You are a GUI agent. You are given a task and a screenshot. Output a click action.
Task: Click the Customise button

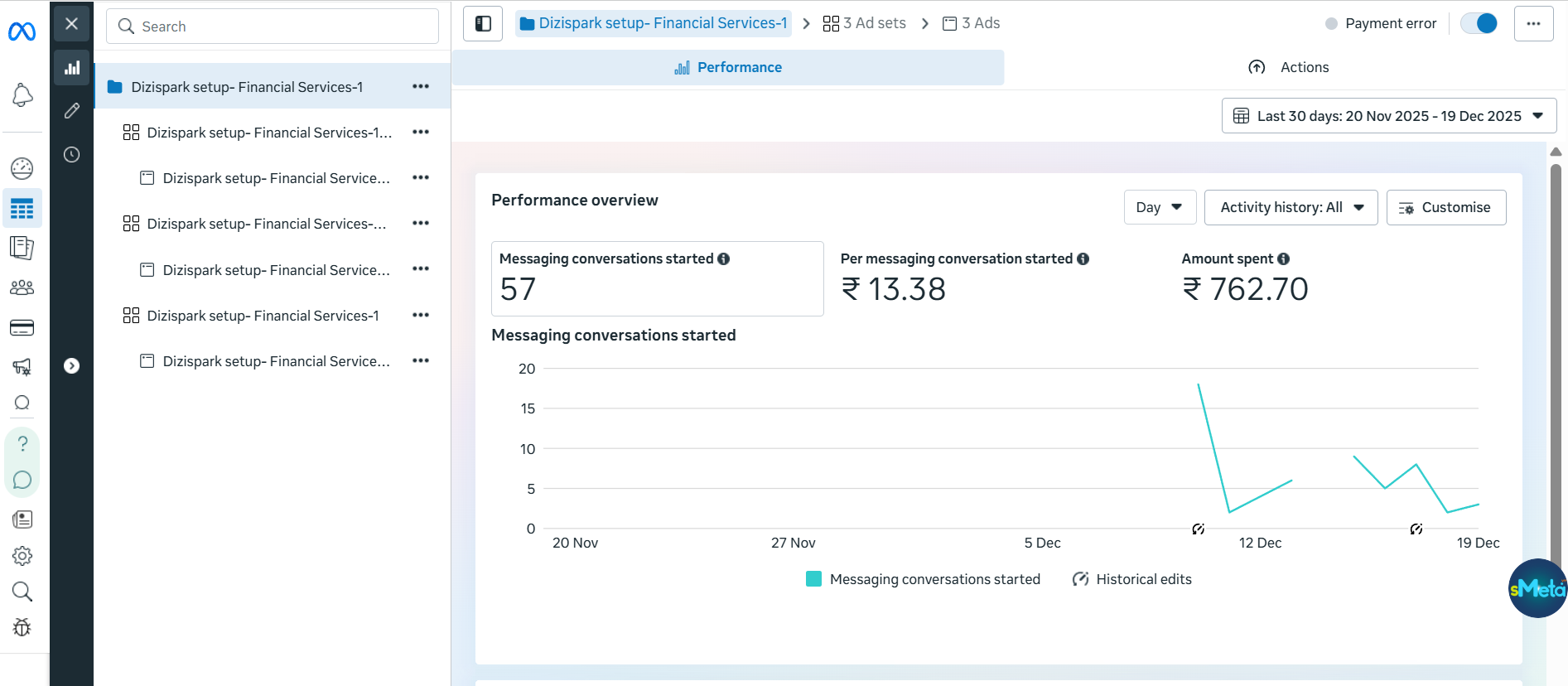coord(1445,207)
